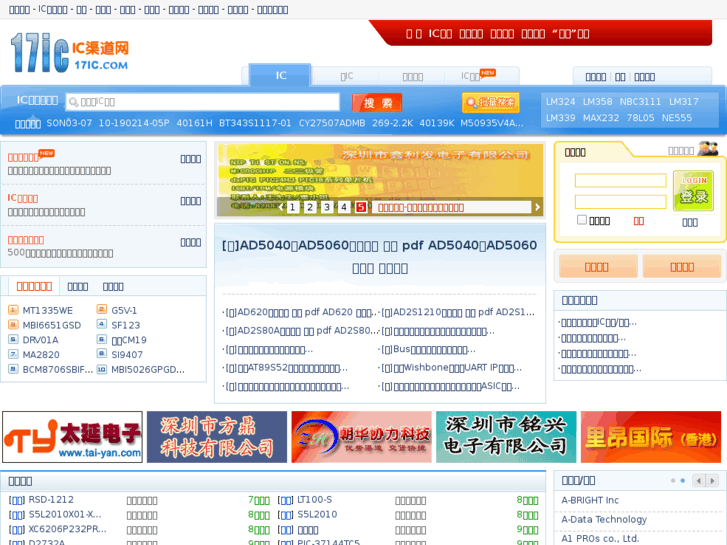Click recent search SON03-07
This screenshot has width=727, height=545.
pyautogui.click(x=69, y=123)
